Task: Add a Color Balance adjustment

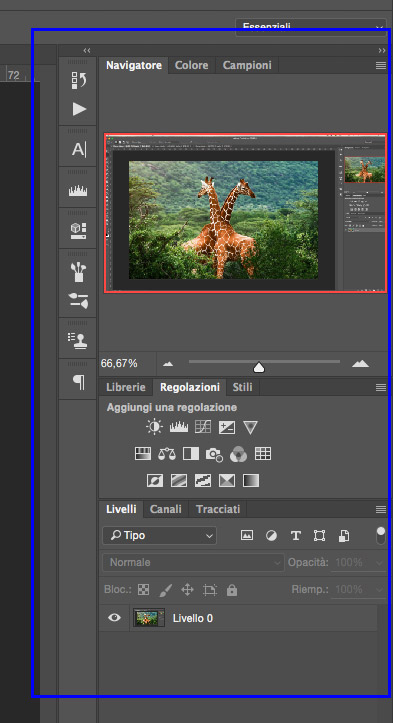Action: tap(167, 455)
